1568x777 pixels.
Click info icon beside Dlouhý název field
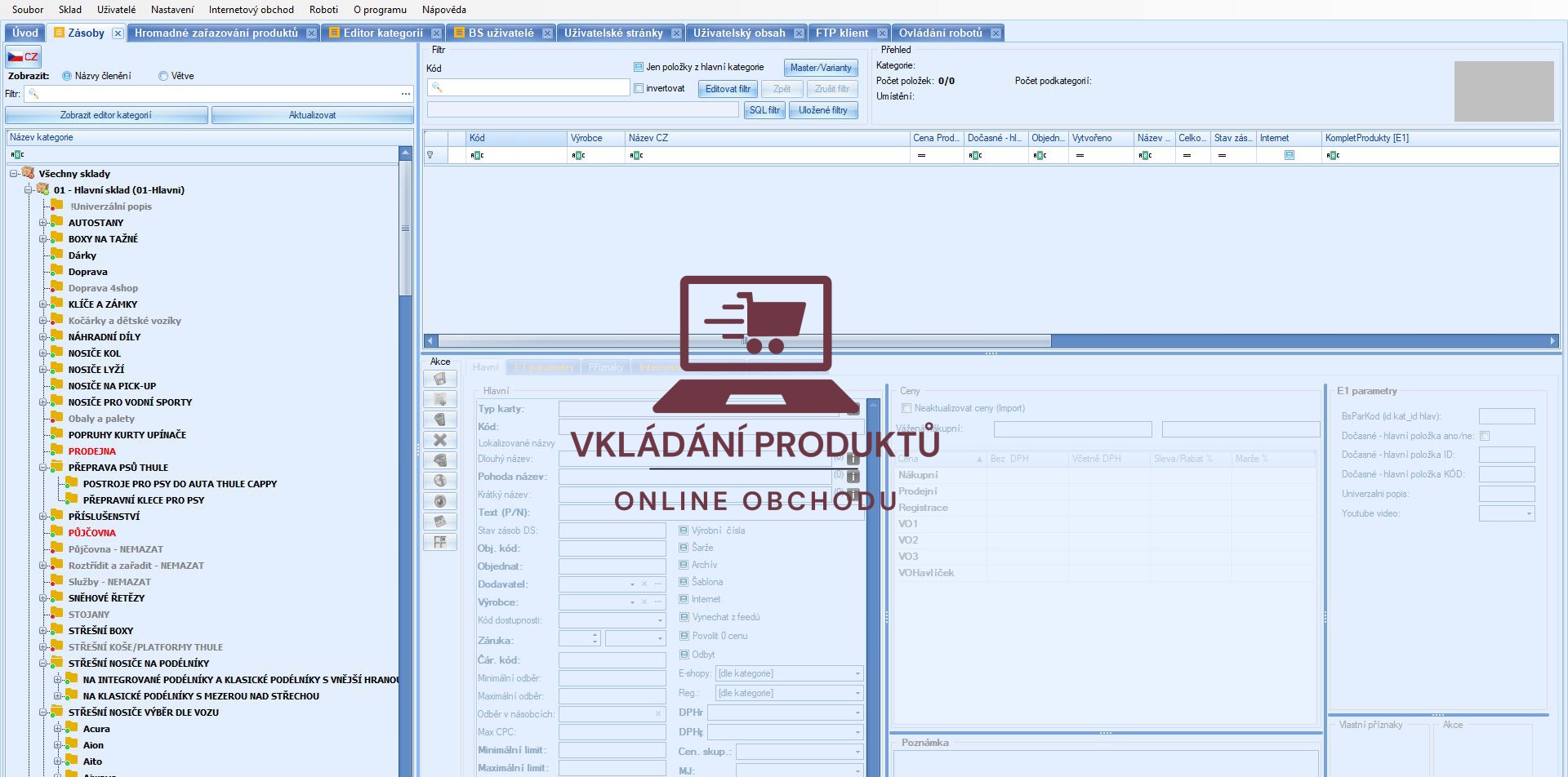coord(853,459)
